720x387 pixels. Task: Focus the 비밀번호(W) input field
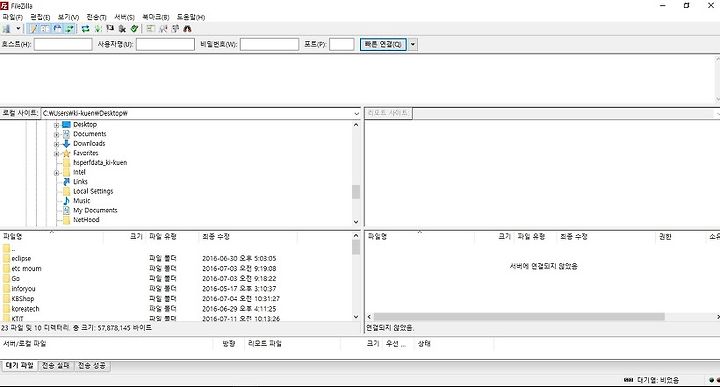coord(269,45)
